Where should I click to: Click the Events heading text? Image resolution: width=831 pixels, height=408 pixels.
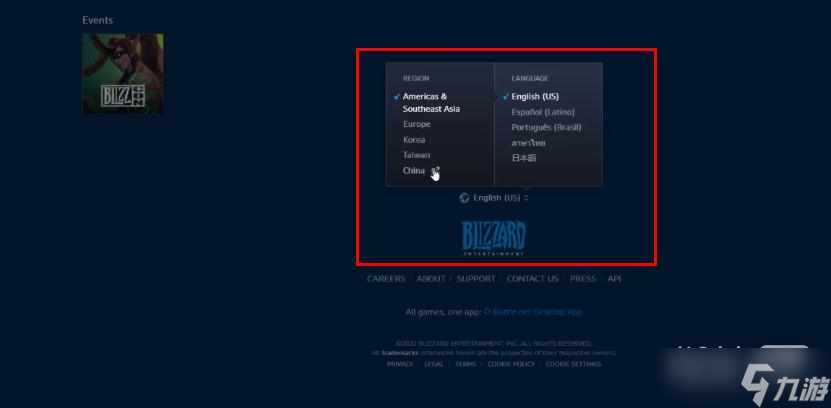pos(98,20)
